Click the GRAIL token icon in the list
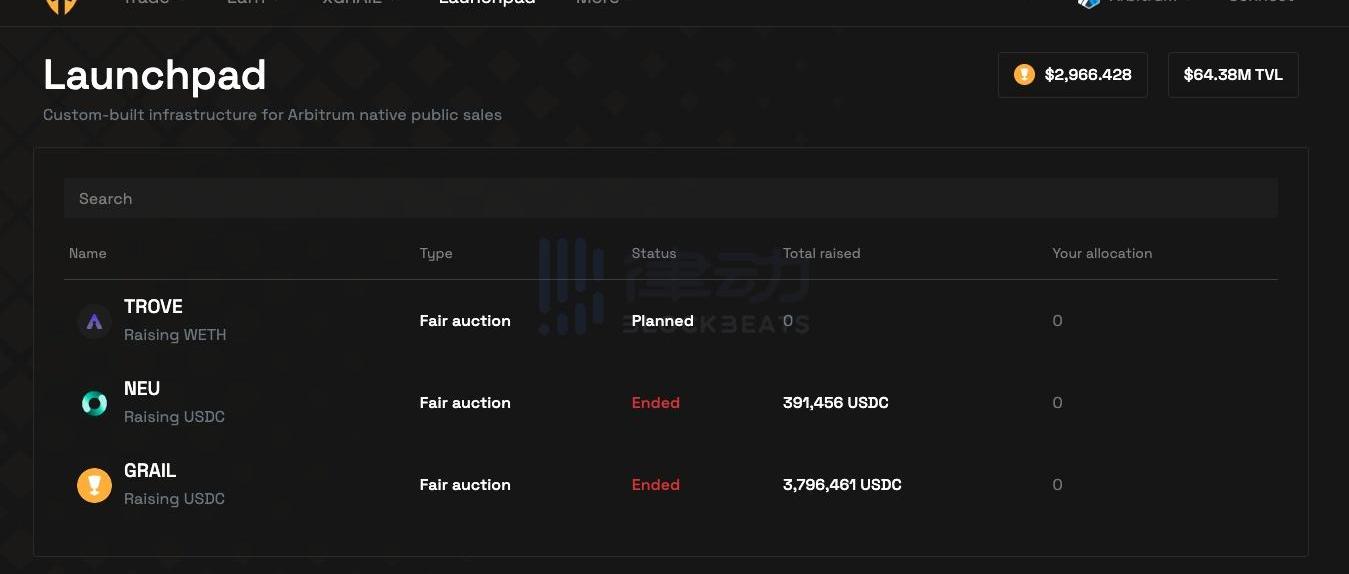1349x574 pixels. (x=94, y=486)
